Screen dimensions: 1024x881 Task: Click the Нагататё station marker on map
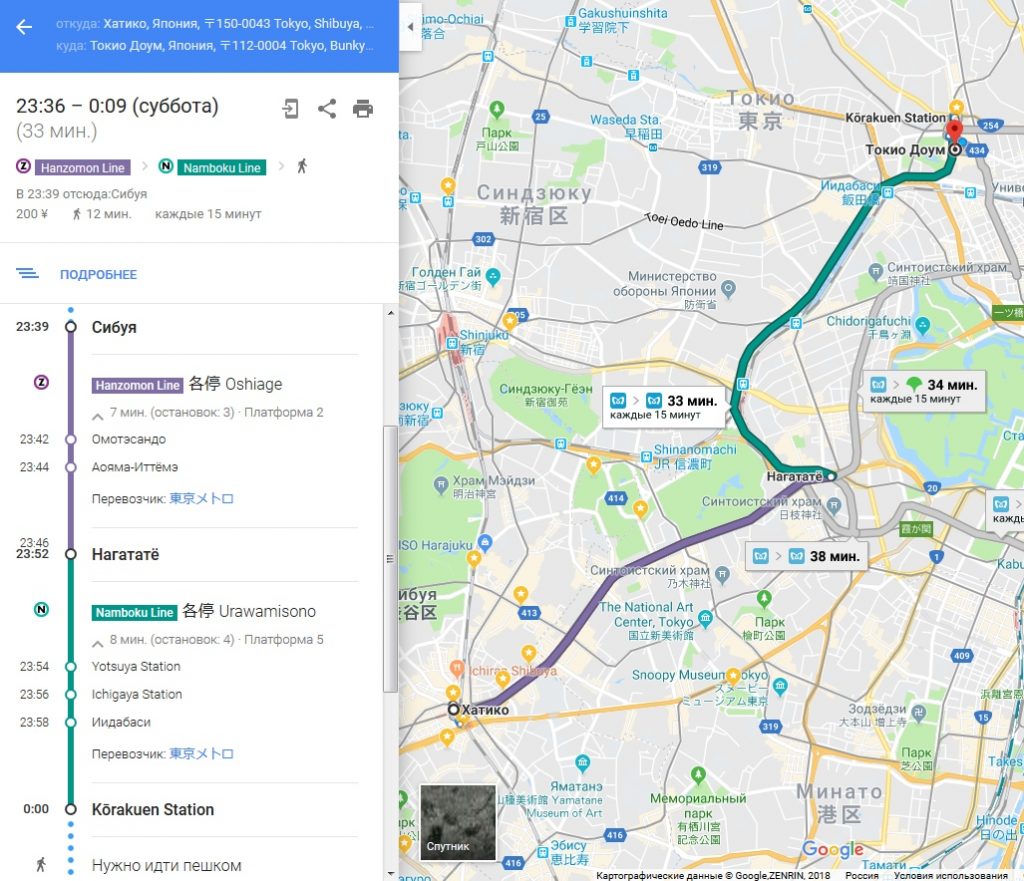click(830, 477)
